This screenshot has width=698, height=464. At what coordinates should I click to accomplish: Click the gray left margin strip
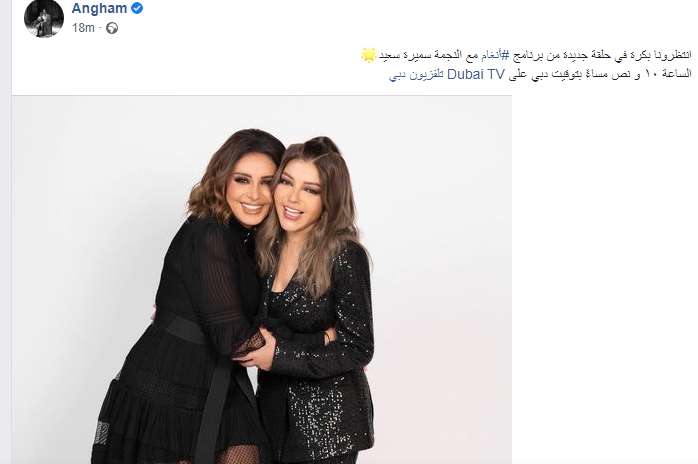5,232
